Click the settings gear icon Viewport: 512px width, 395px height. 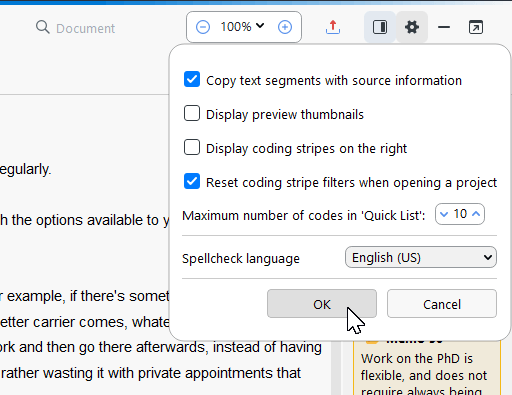(x=412, y=27)
